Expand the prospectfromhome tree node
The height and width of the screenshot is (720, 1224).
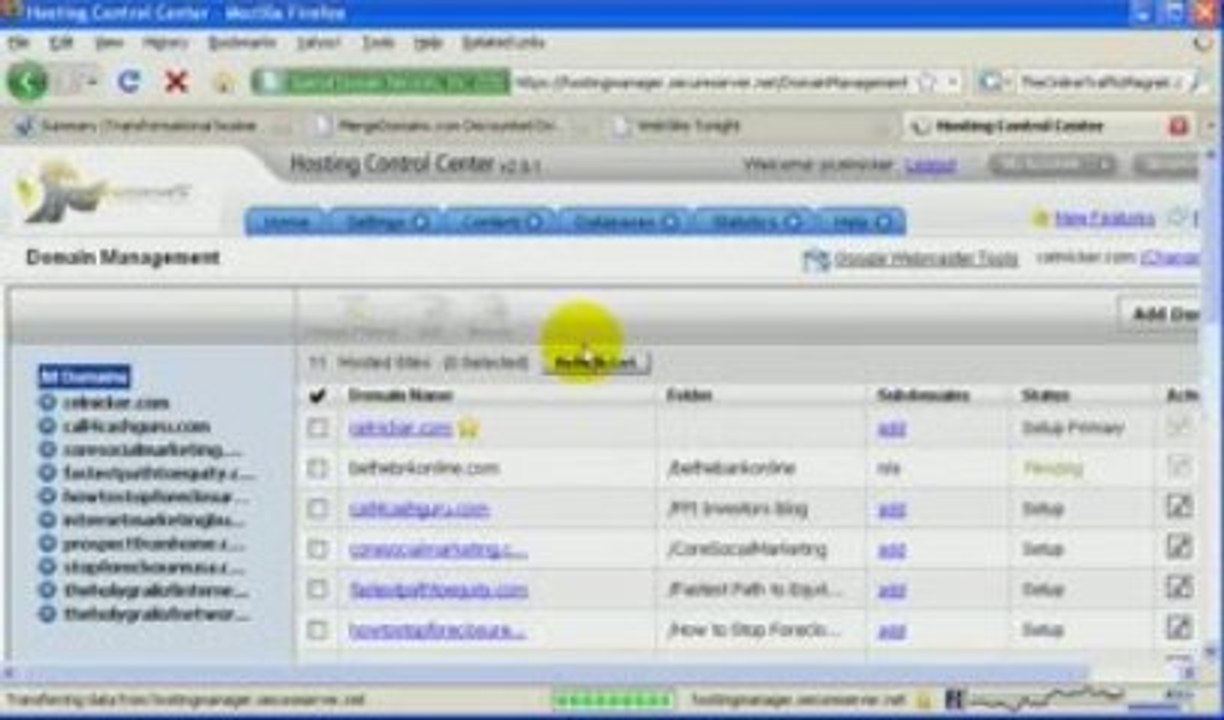(x=47, y=543)
